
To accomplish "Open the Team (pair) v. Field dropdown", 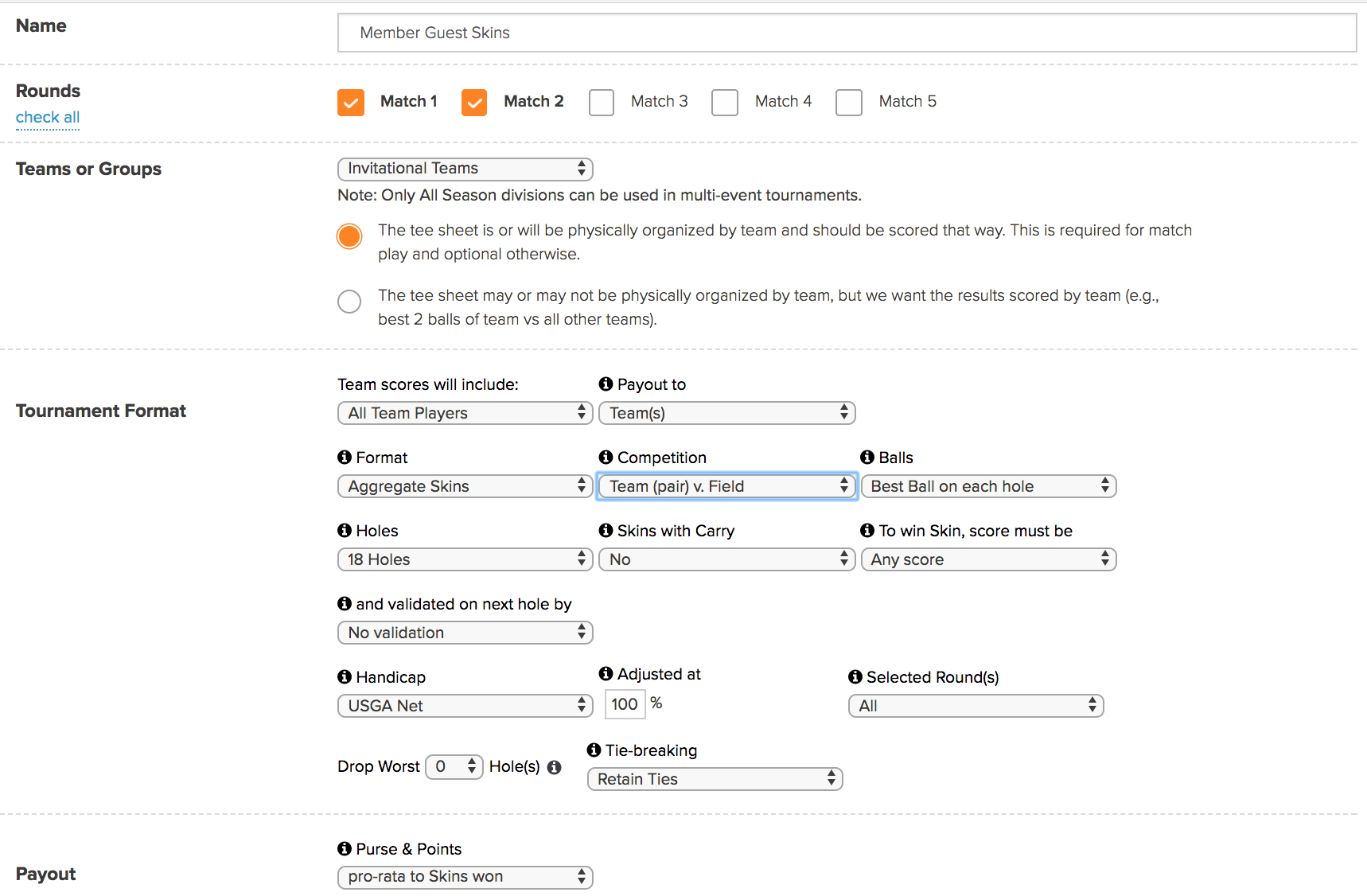I will (727, 486).
